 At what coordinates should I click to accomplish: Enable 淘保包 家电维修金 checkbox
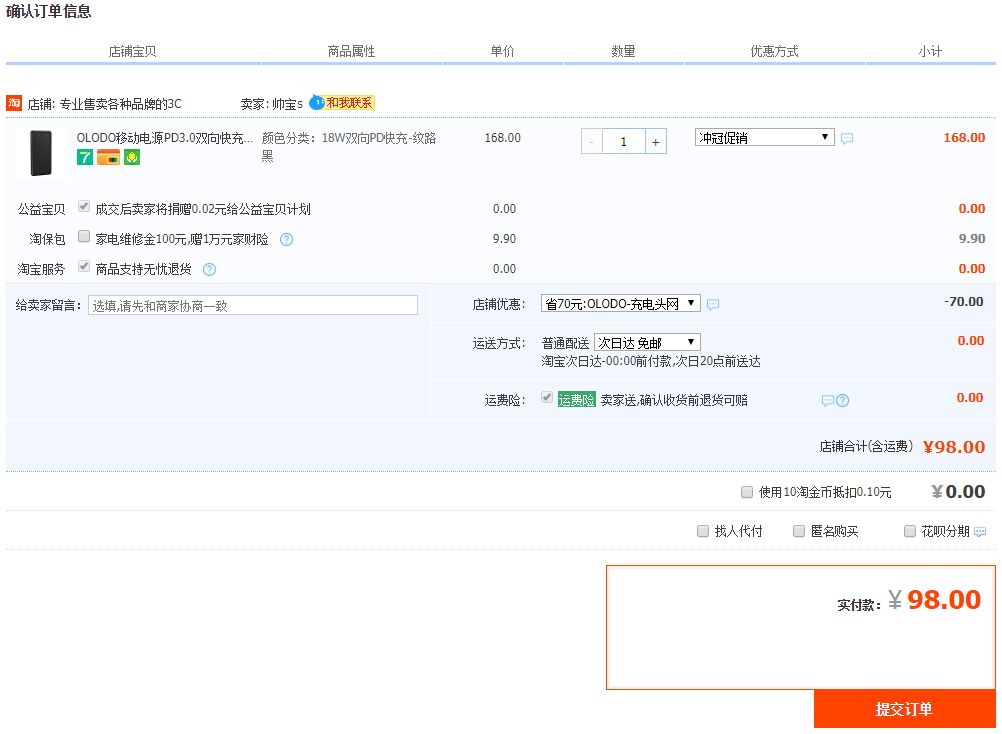click(x=84, y=236)
